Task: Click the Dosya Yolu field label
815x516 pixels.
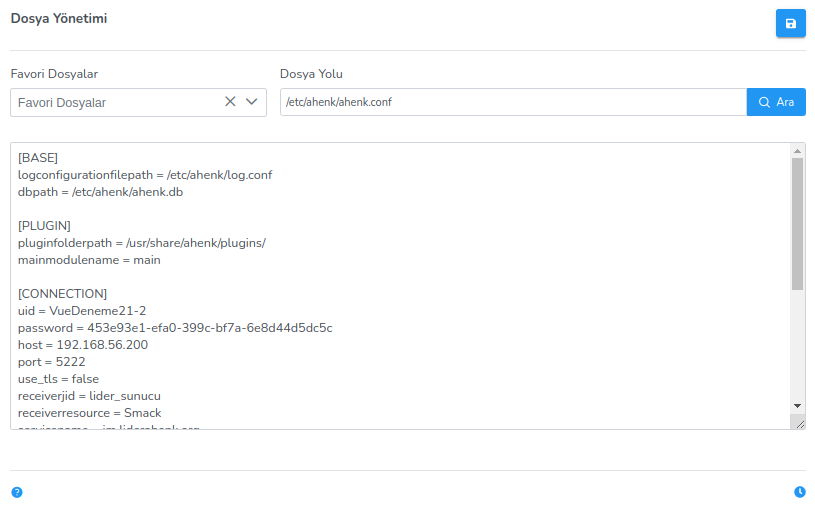Action: tap(311, 74)
